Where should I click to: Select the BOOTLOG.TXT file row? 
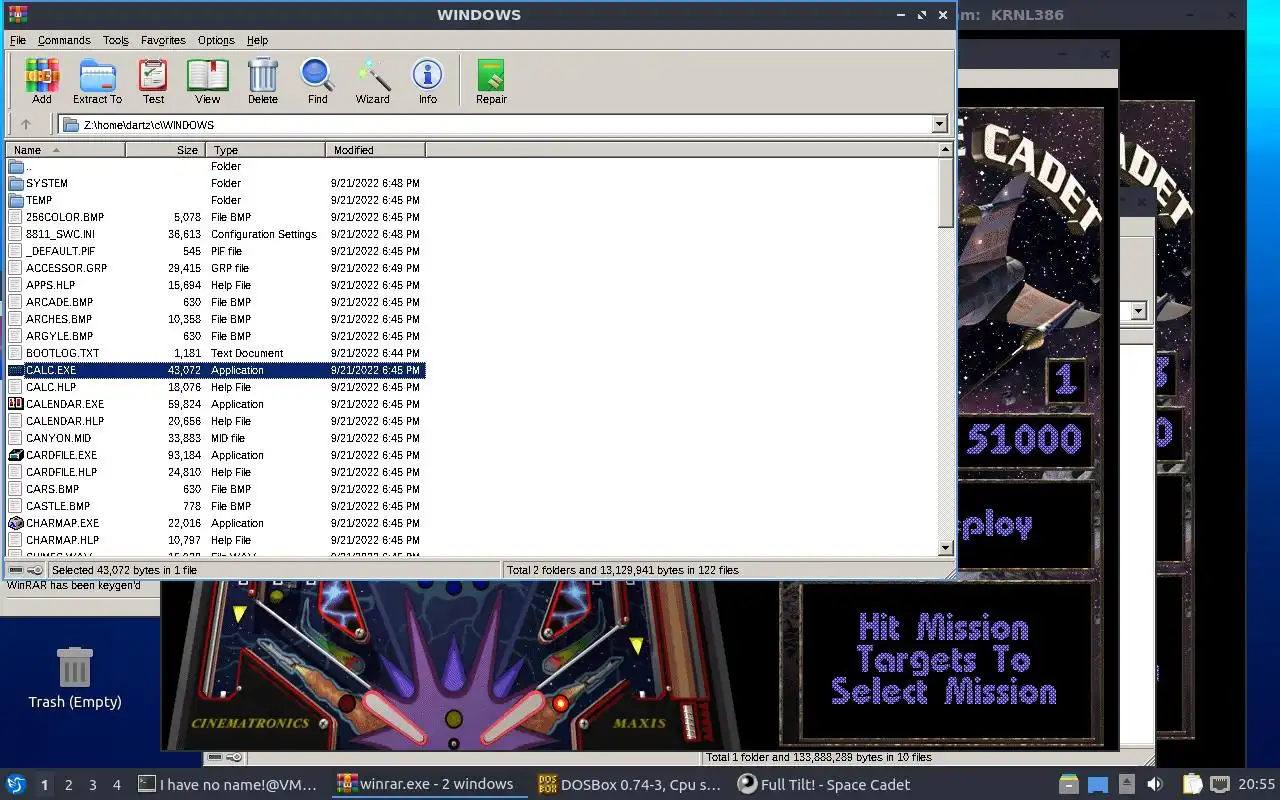coord(216,353)
